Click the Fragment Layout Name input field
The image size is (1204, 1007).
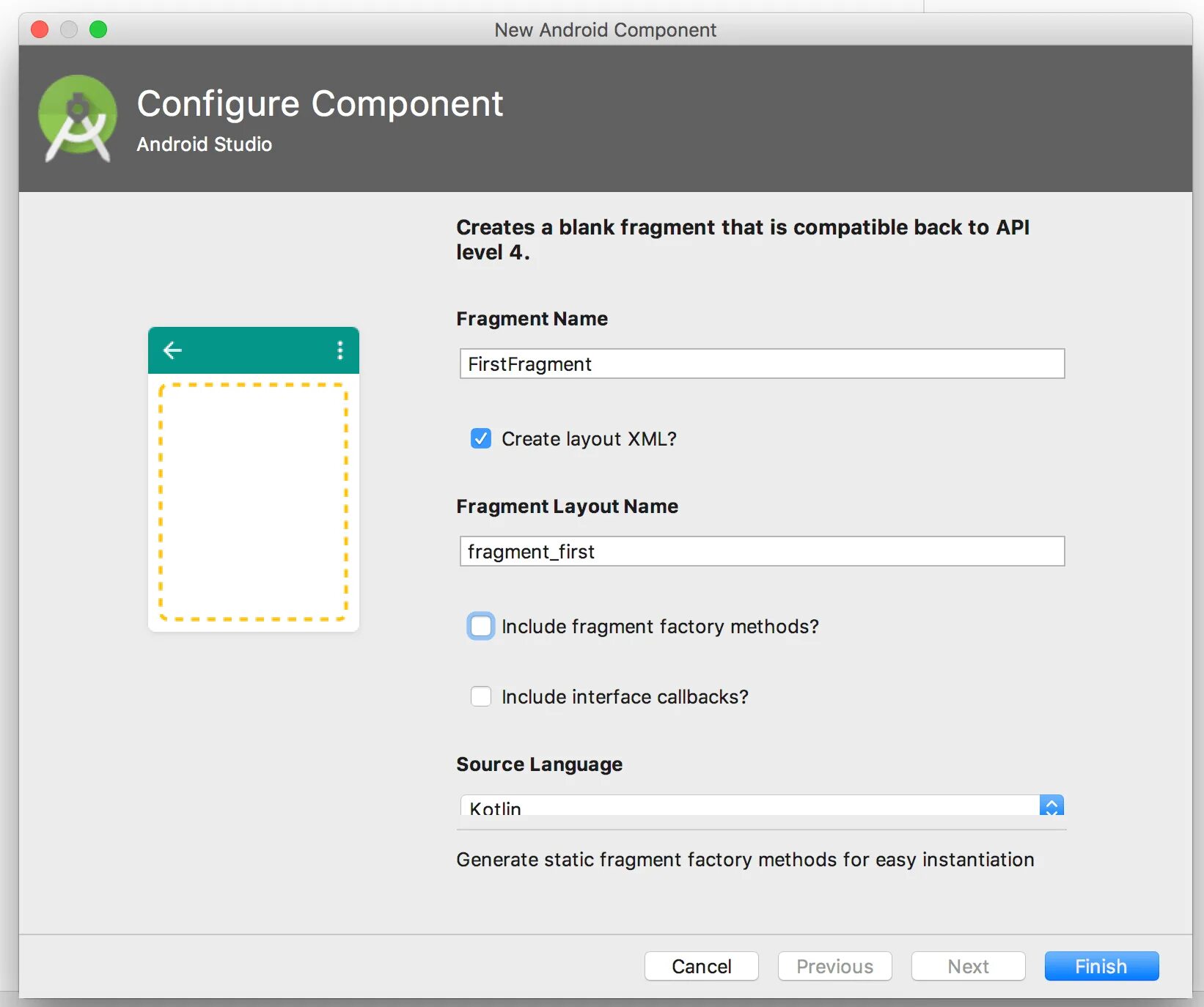point(762,551)
